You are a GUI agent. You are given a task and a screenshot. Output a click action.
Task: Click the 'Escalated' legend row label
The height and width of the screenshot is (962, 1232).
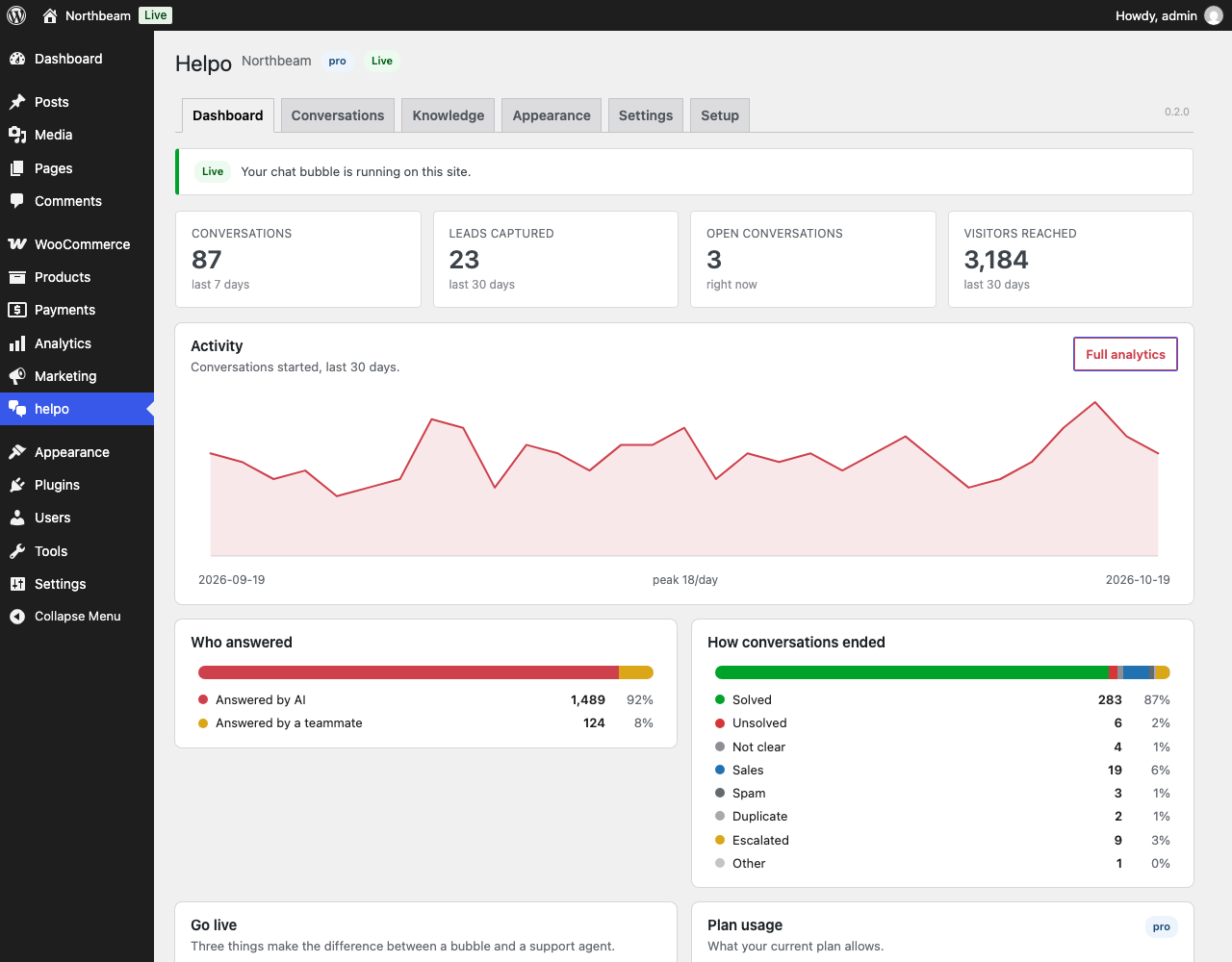760,840
